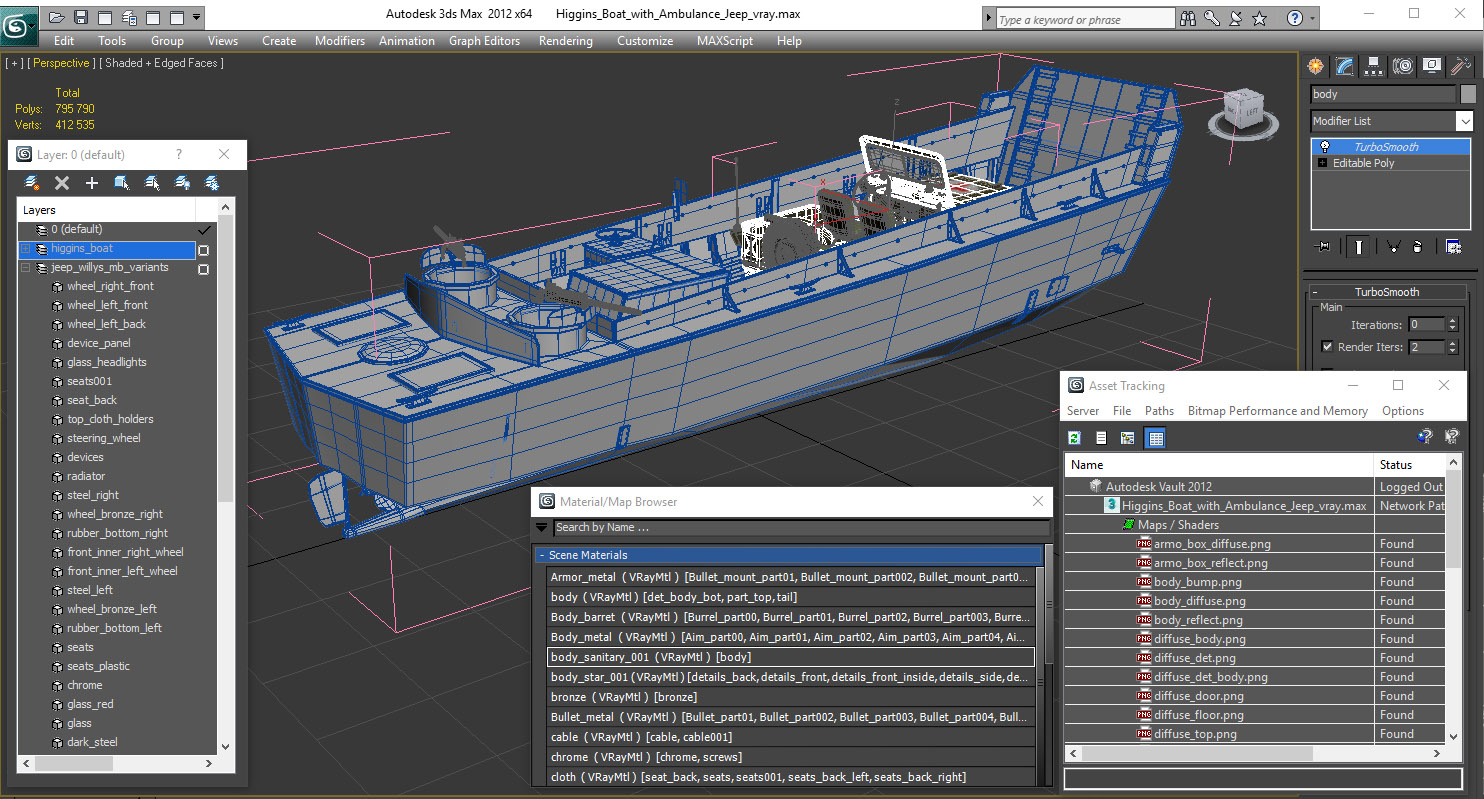Click the Search by Name field in Material Browser
Image resolution: width=1484 pixels, height=799 pixels.
point(801,527)
